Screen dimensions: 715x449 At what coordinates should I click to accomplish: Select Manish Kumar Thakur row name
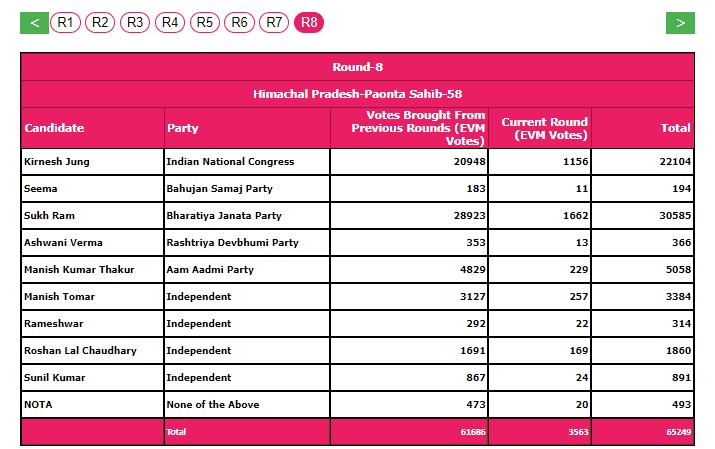tap(78, 269)
